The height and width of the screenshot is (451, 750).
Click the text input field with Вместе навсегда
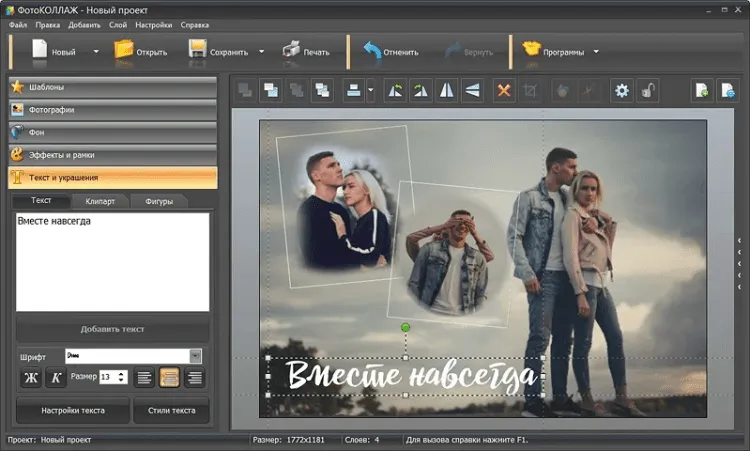[x=112, y=260]
